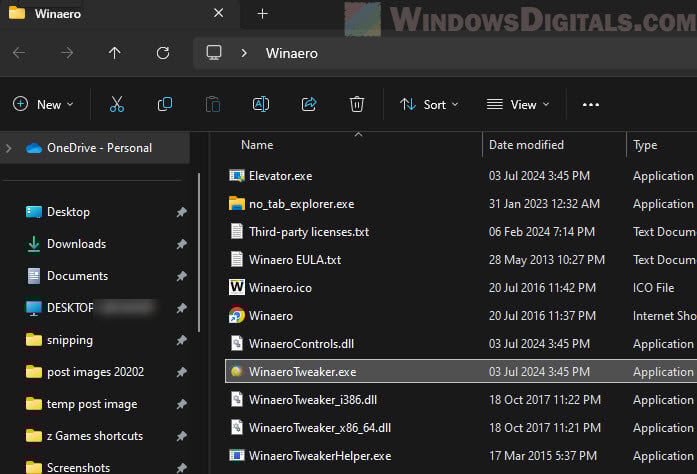Click the This PC monitor icon in address bar
697x474 pixels.
214,53
